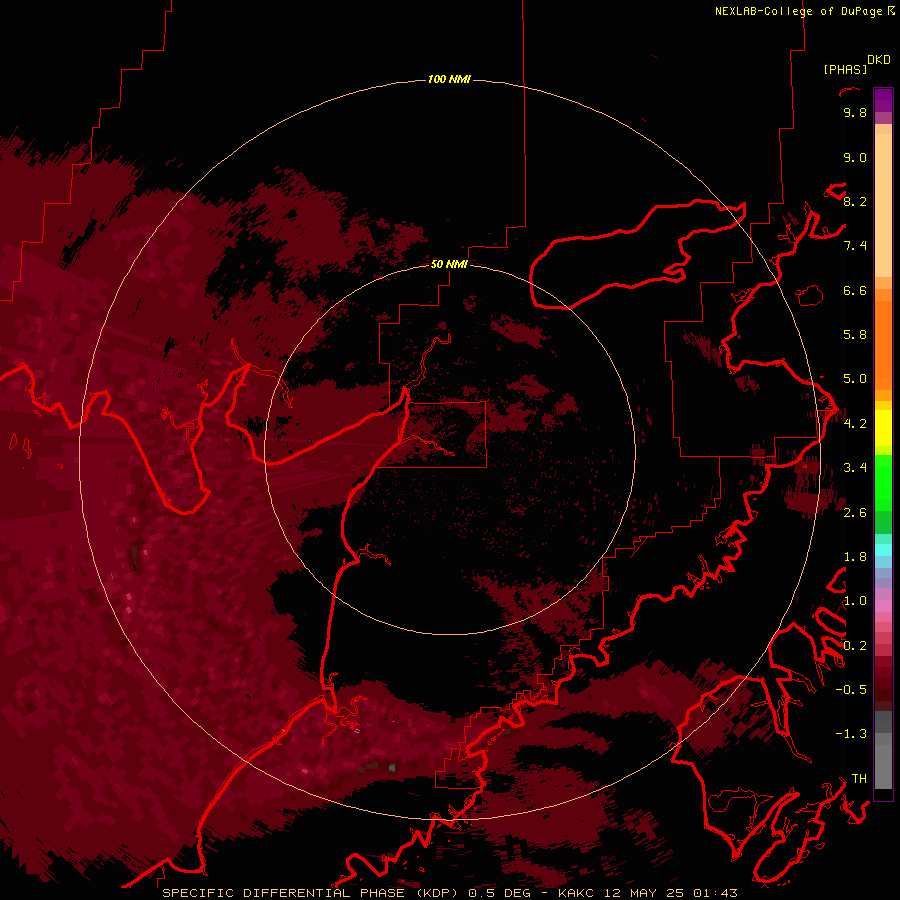This screenshot has width=900, height=900.
Task: Click the 5.8 legend value
Action: tap(855, 335)
